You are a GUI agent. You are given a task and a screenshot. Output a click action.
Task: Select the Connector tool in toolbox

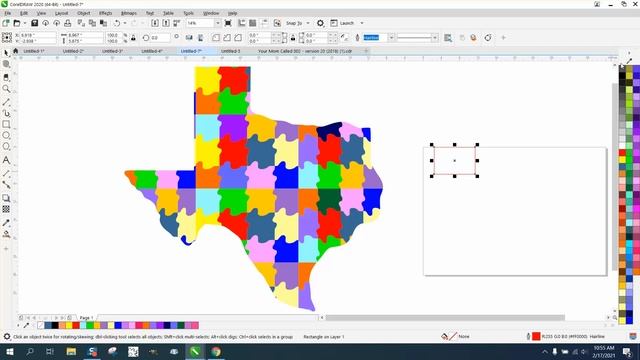[6, 184]
